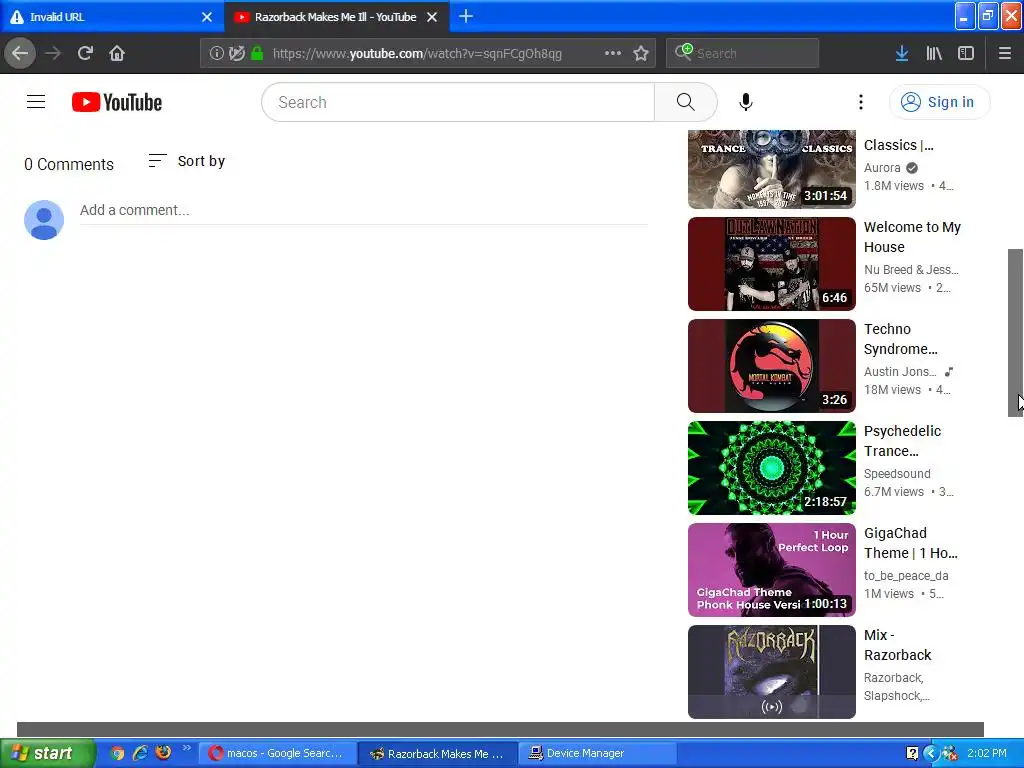This screenshot has width=1024, height=768.
Task: Launch Chrome from the quick launch bar
Action: click(x=117, y=753)
